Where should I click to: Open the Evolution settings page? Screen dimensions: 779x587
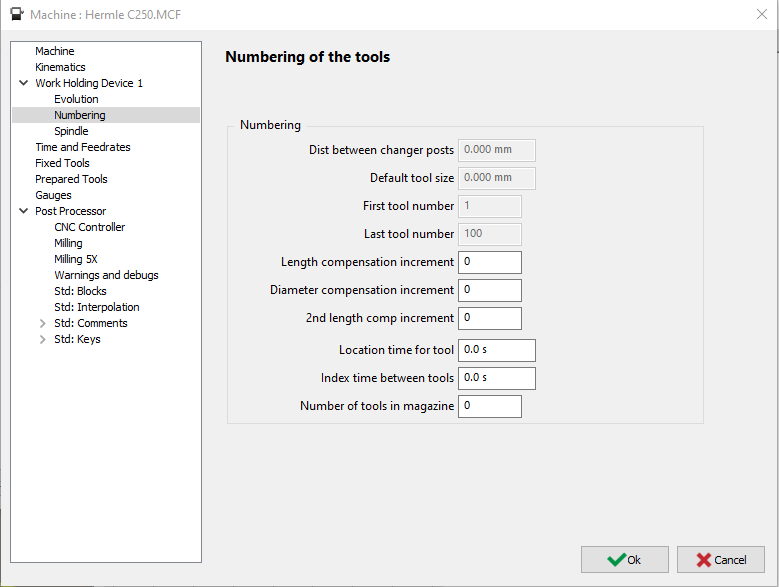76,99
